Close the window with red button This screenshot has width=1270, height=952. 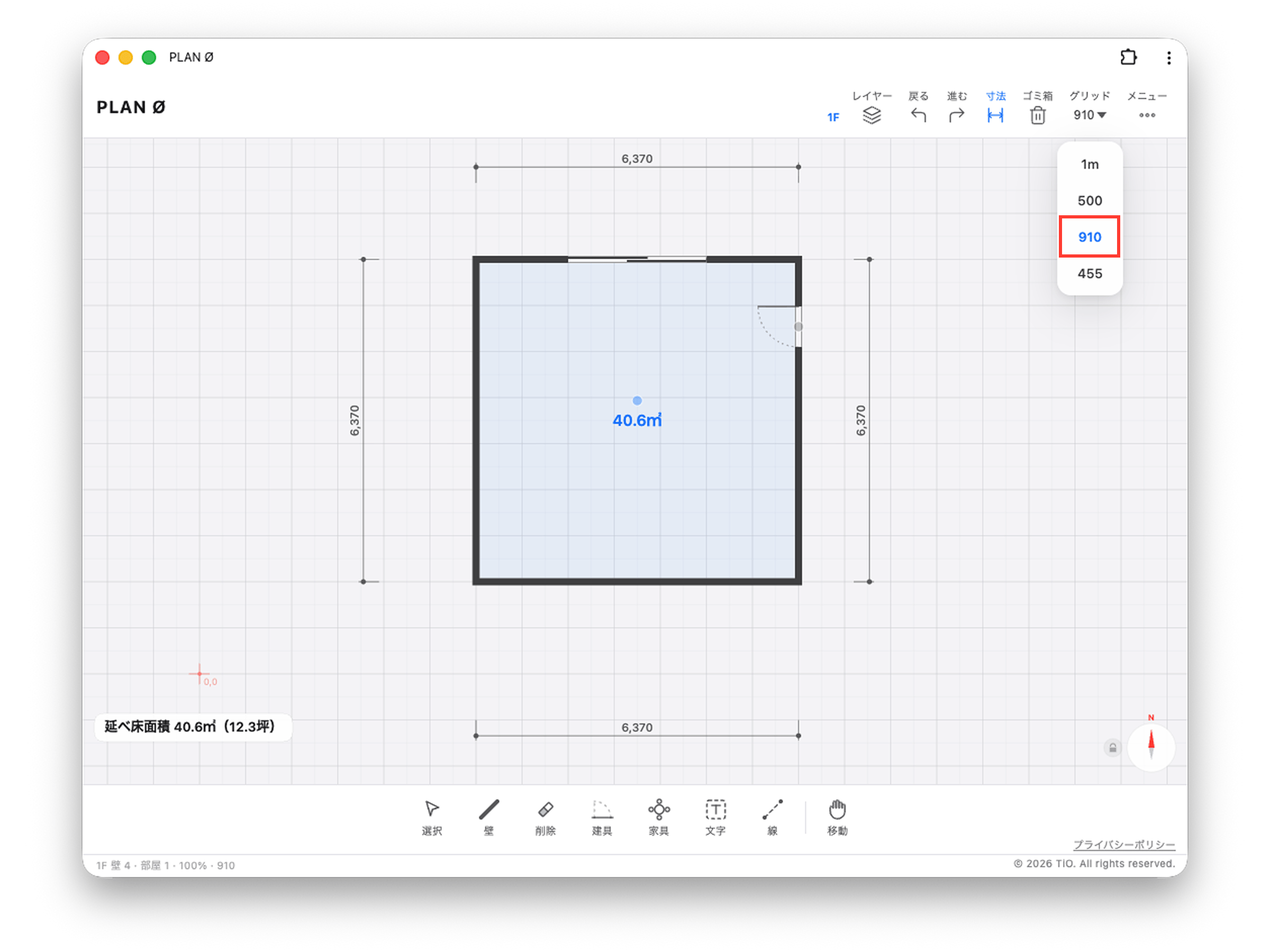(103, 57)
